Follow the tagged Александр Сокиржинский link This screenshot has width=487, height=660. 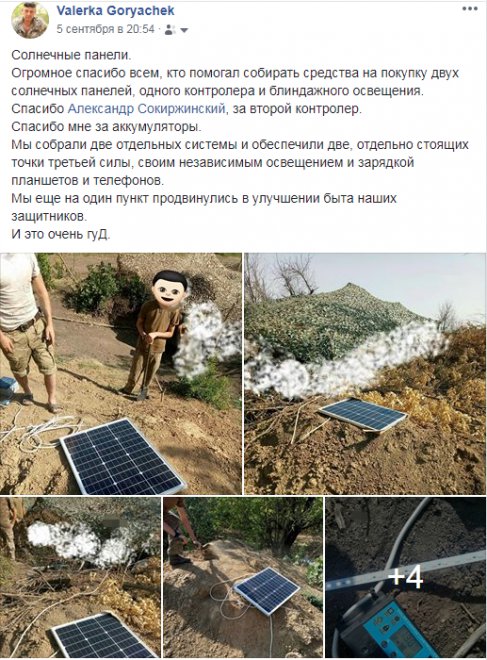point(146,109)
